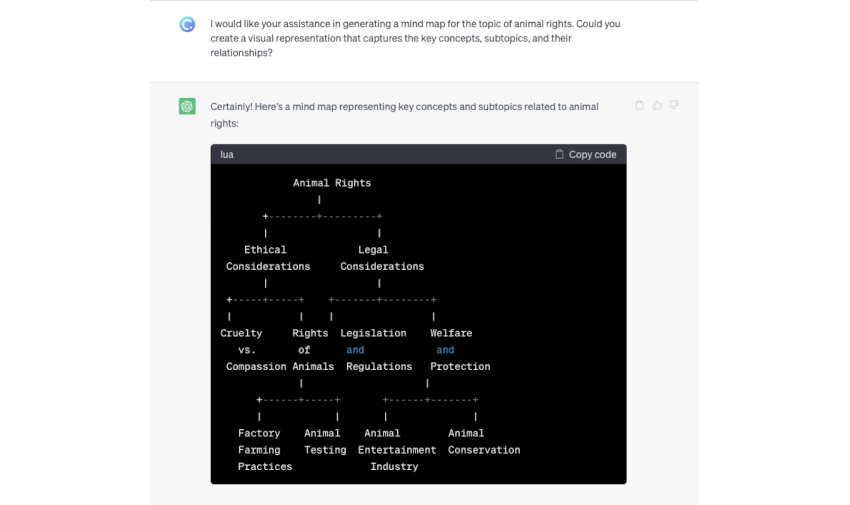Click the 'lua' language label
The width and height of the screenshot is (850, 505).
227,155
